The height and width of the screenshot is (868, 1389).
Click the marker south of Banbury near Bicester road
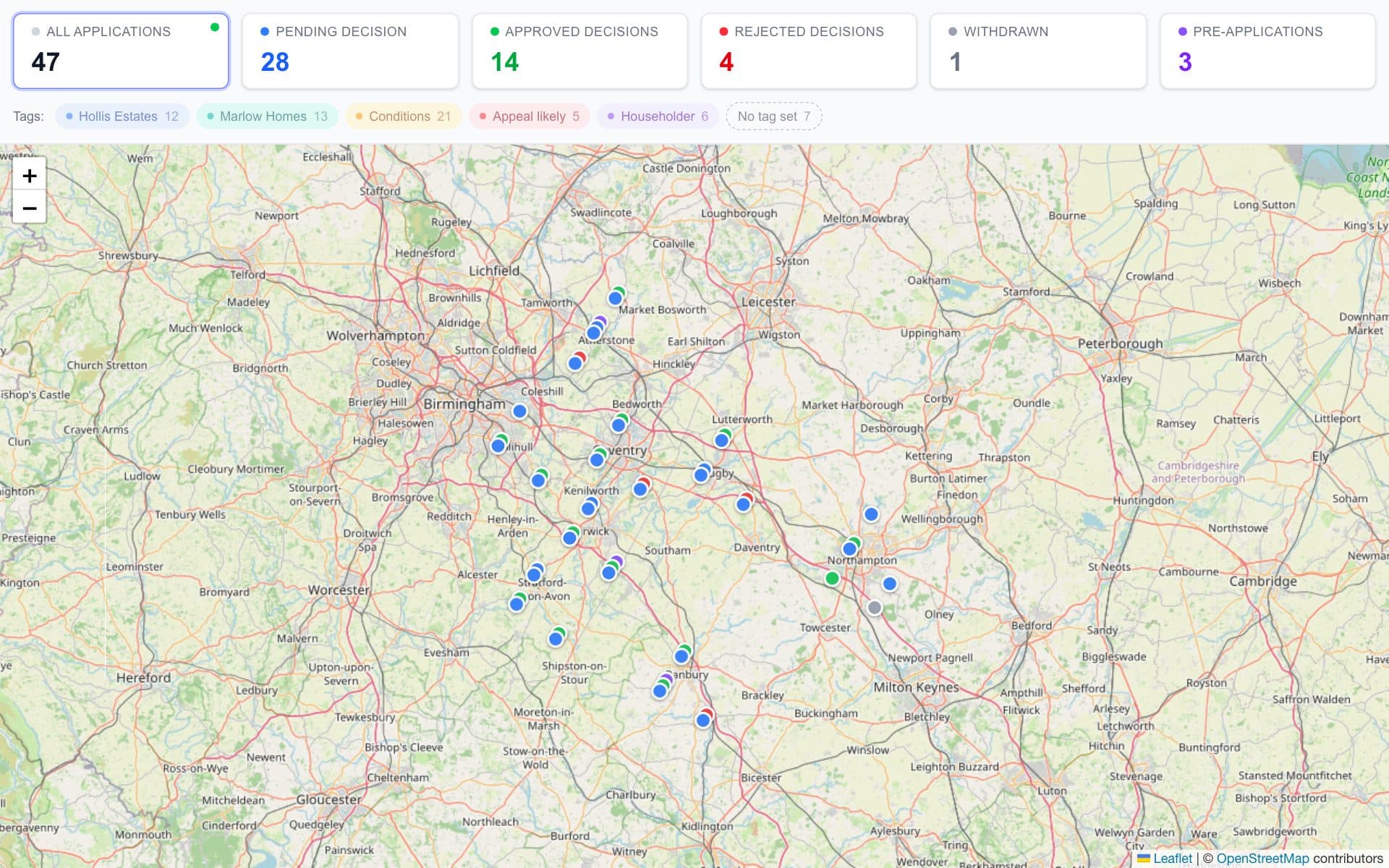(703, 720)
